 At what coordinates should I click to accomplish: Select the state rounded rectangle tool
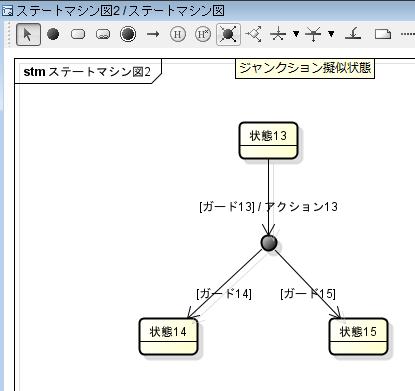pos(78,34)
